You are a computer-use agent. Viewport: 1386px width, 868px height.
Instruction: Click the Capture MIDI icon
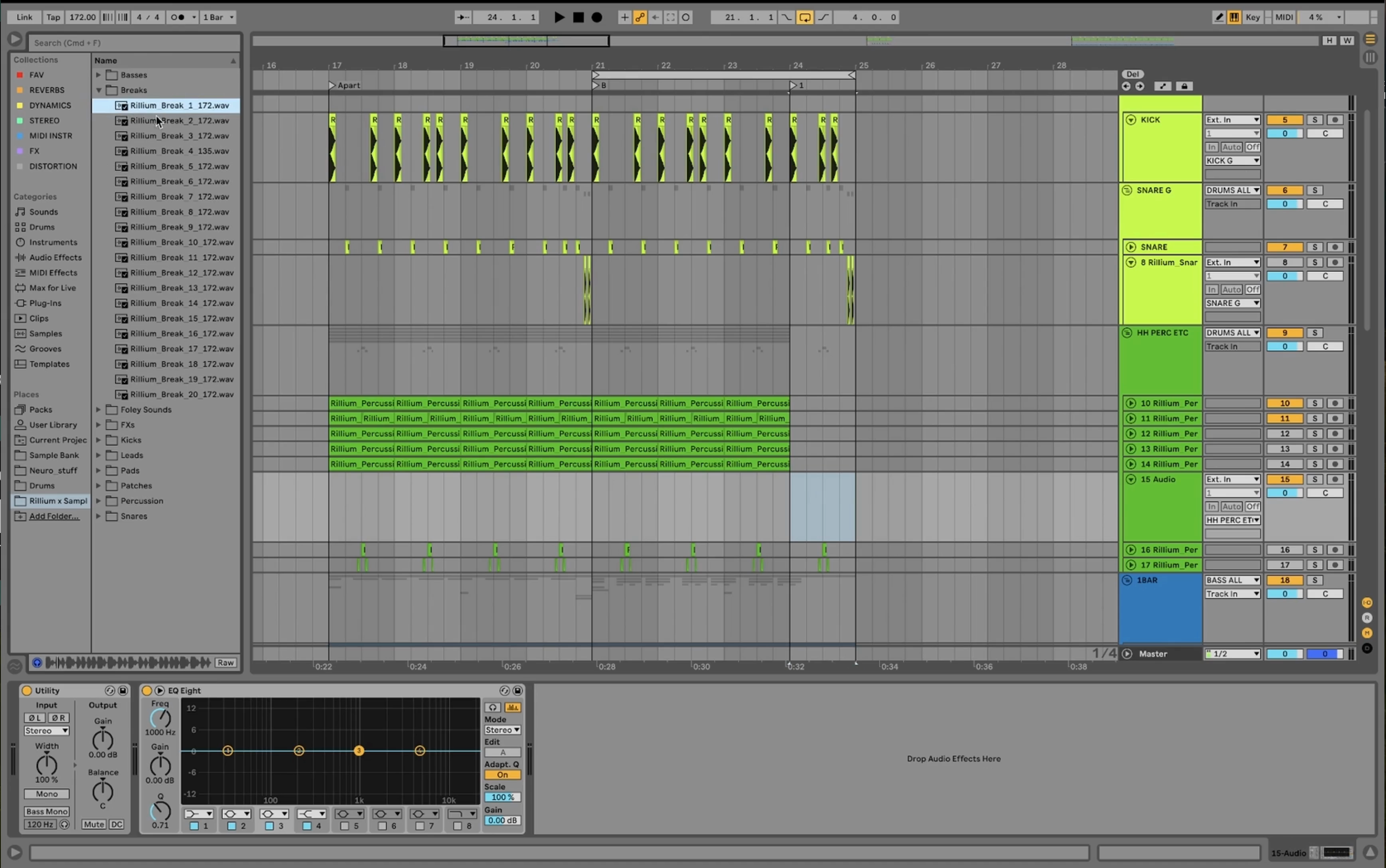[670, 17]
